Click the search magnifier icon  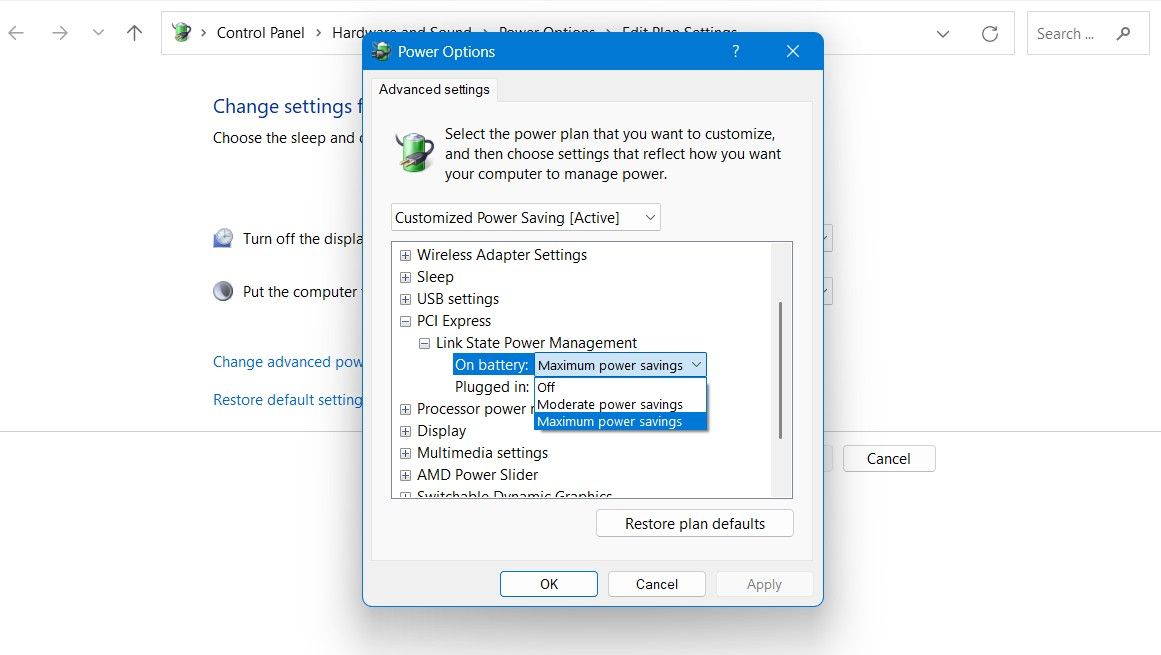tap(1123, 33)
